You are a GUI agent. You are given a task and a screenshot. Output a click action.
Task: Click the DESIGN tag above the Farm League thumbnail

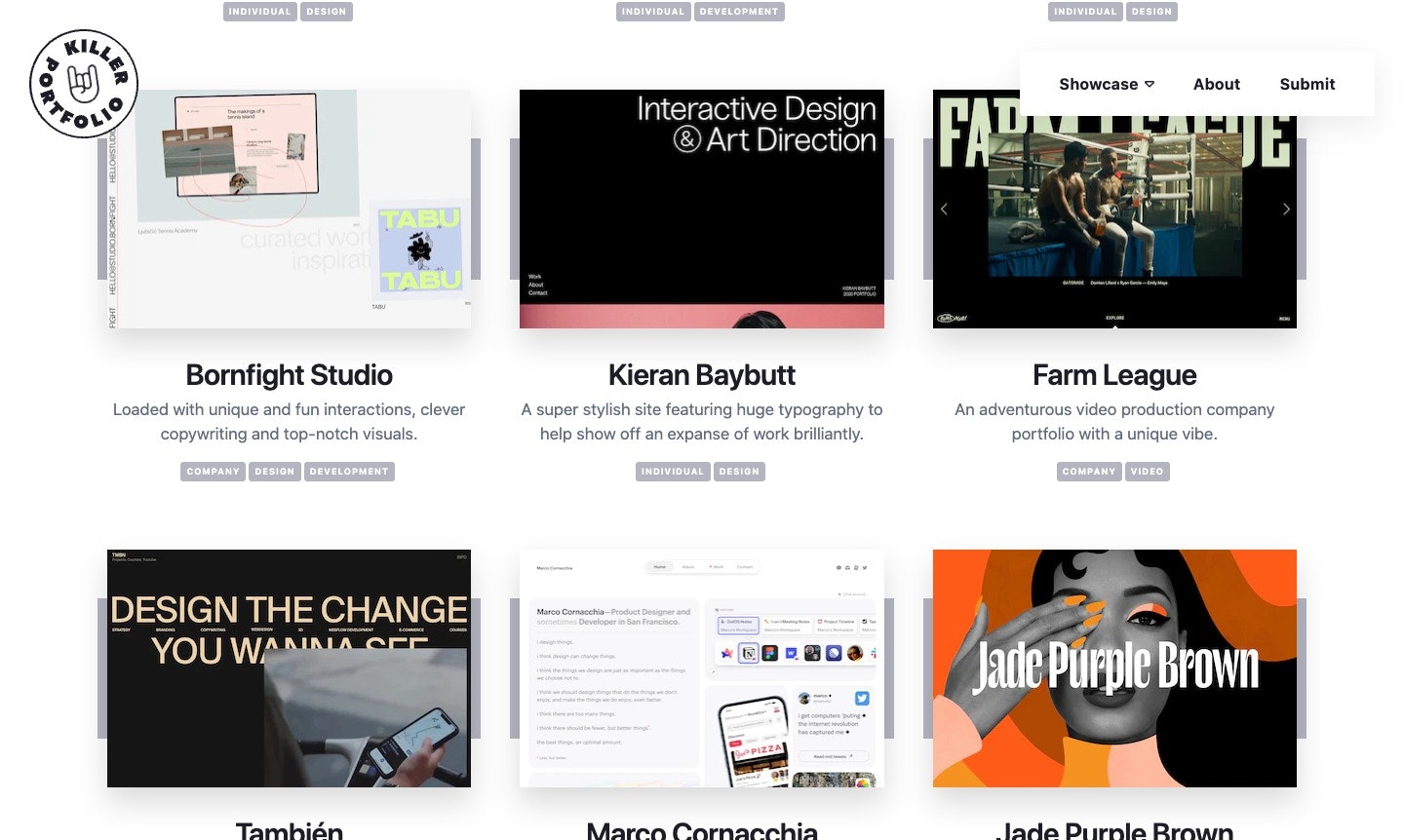(1151, 12)
